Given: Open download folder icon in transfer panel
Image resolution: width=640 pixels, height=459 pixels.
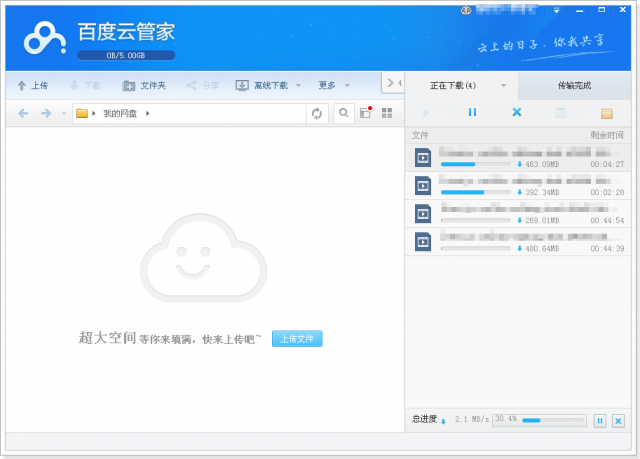Looking at the screenshot, I should (607, 113).
